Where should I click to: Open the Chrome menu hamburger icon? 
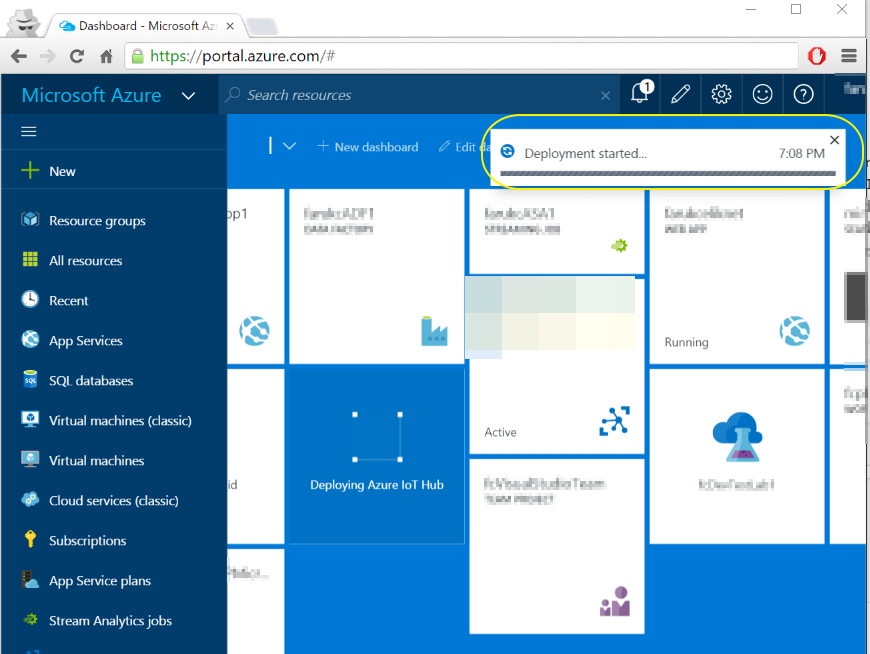[849, 55]
